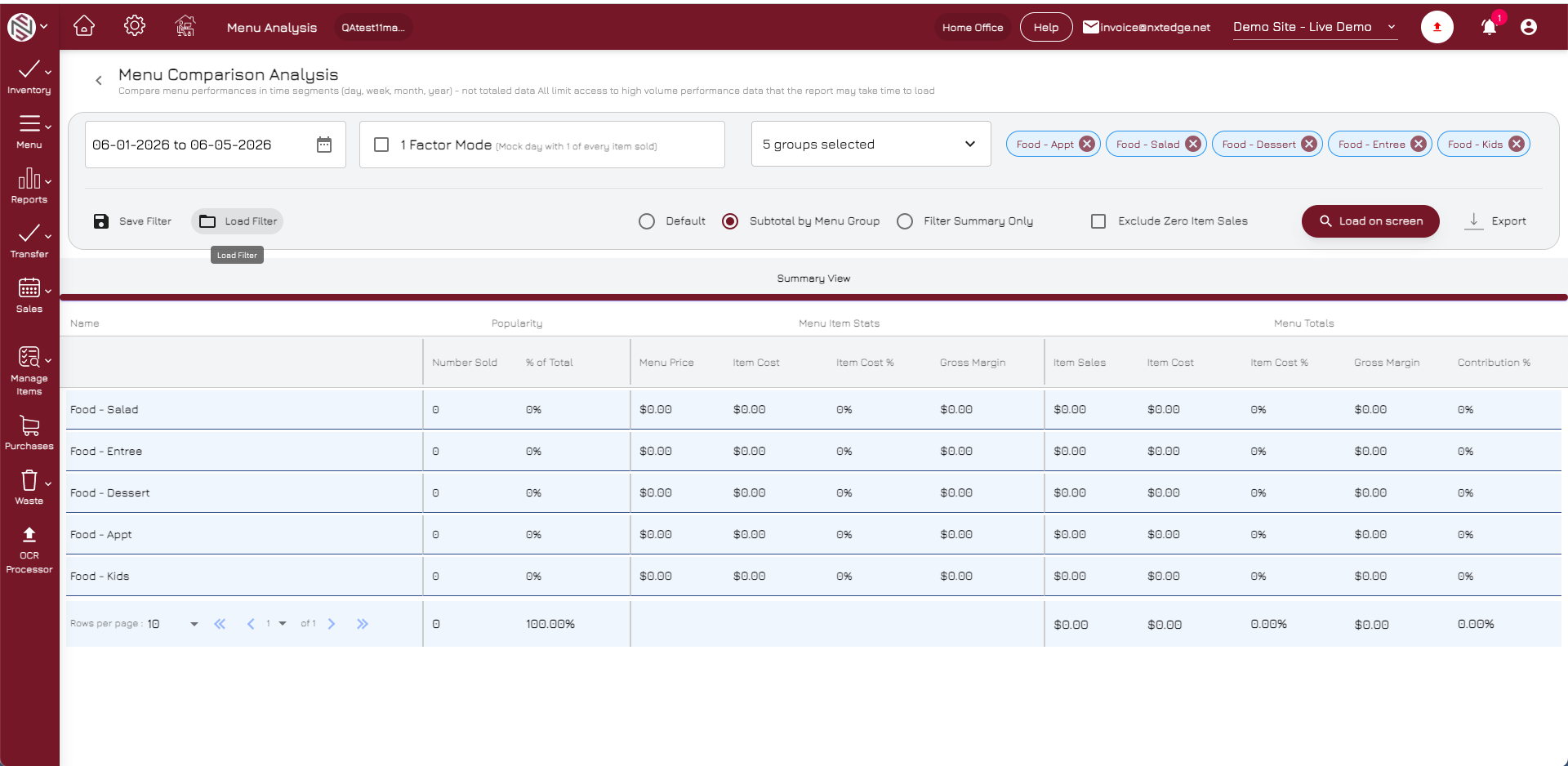This screenshot has width=1568, height=766.
Task: Click the Home Office button
Action: point(973,27)
